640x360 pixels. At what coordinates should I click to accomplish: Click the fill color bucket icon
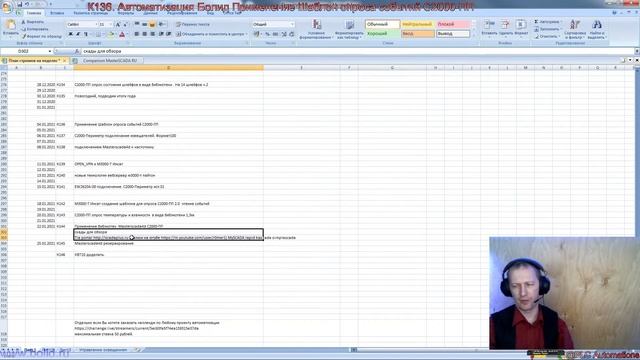(x=110, y=34)
